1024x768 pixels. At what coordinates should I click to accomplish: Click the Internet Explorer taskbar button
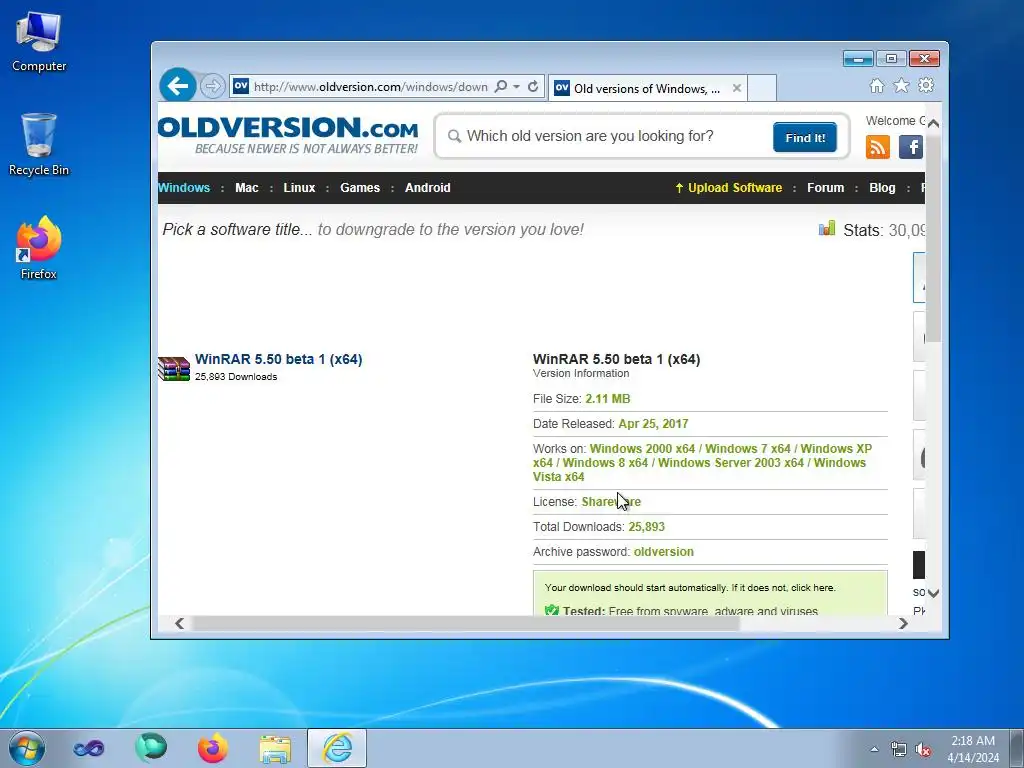(337, 748)
